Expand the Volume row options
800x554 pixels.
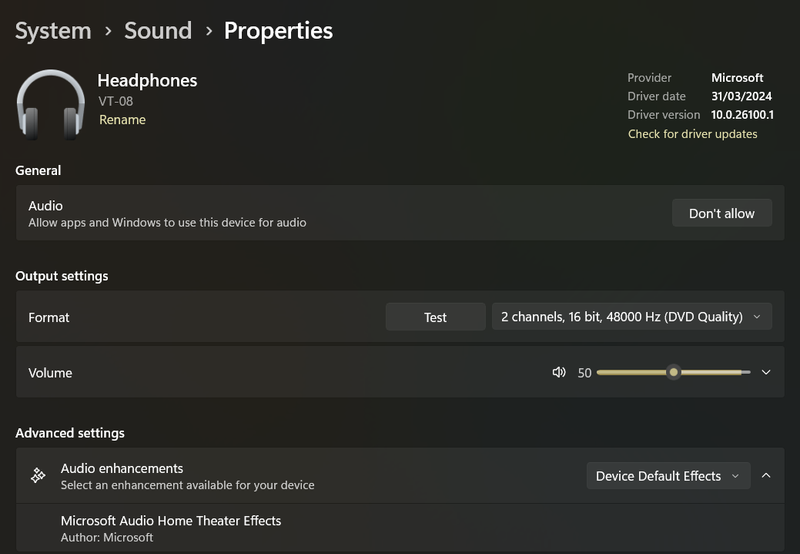[x=766, y=372]
